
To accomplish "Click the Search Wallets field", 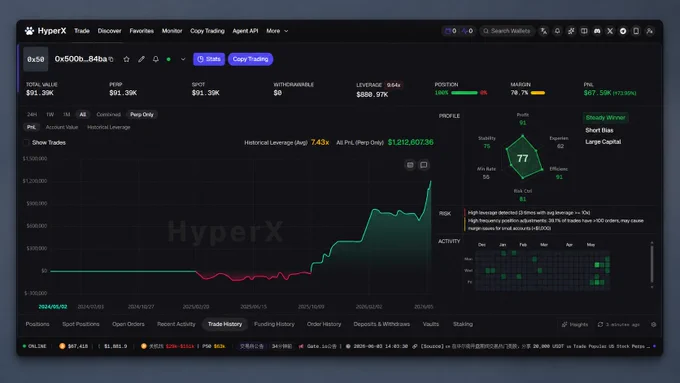I will tap(507, 31).
